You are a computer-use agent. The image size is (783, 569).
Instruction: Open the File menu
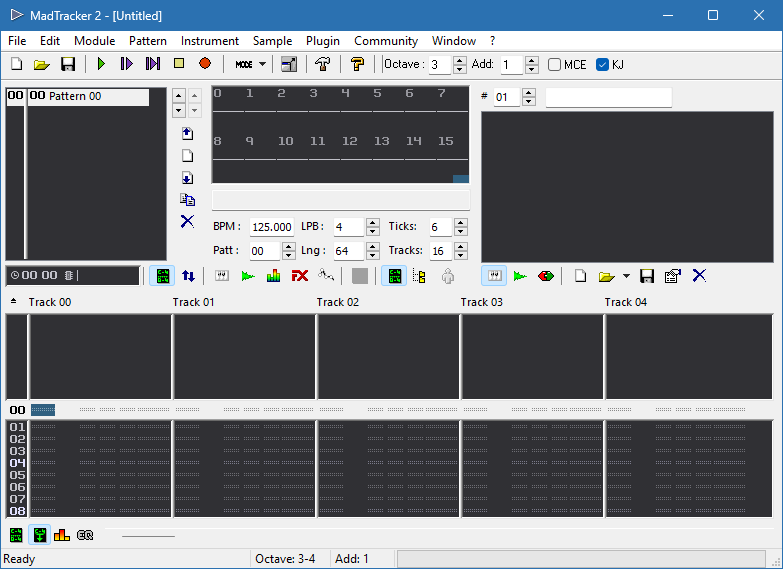click(17, 40)
